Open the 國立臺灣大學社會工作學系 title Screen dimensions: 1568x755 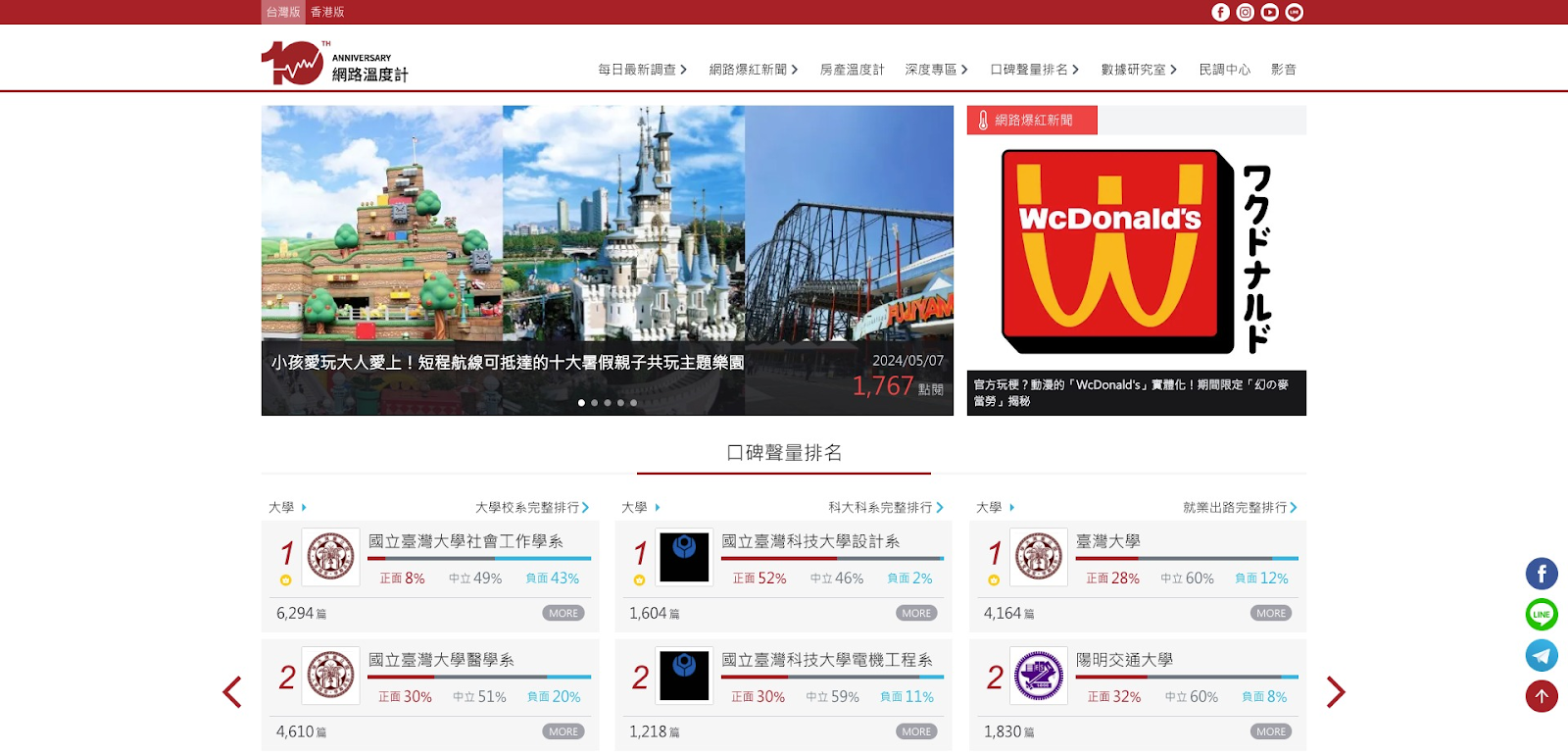465,541
